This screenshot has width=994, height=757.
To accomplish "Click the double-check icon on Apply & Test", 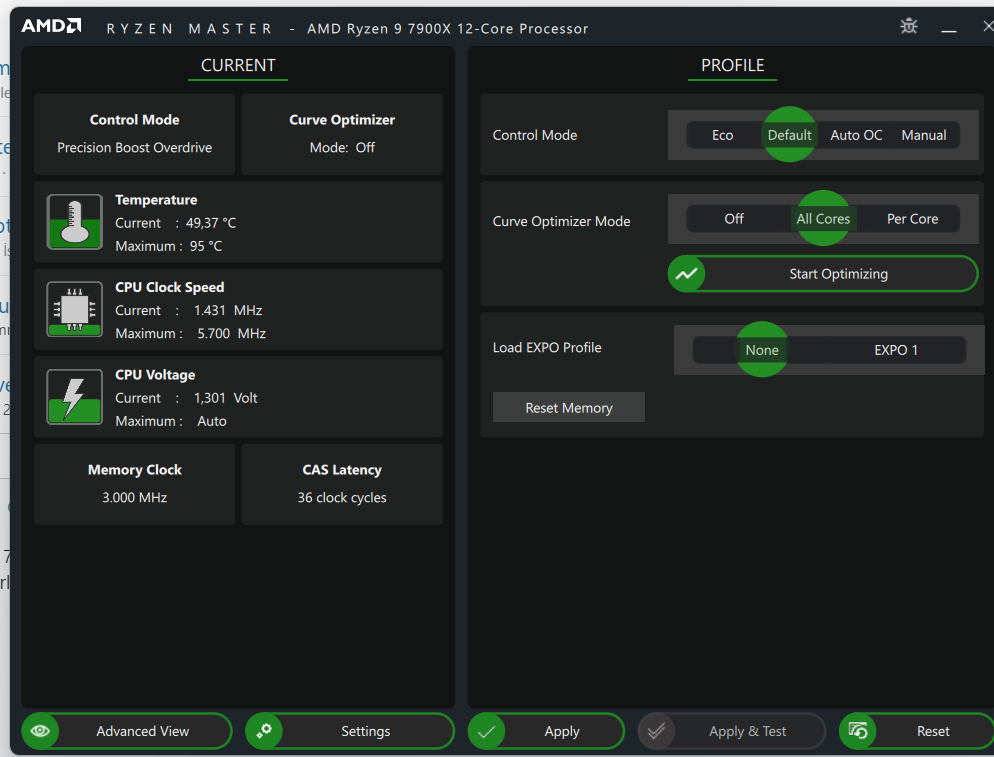I will tap(657, 731).
